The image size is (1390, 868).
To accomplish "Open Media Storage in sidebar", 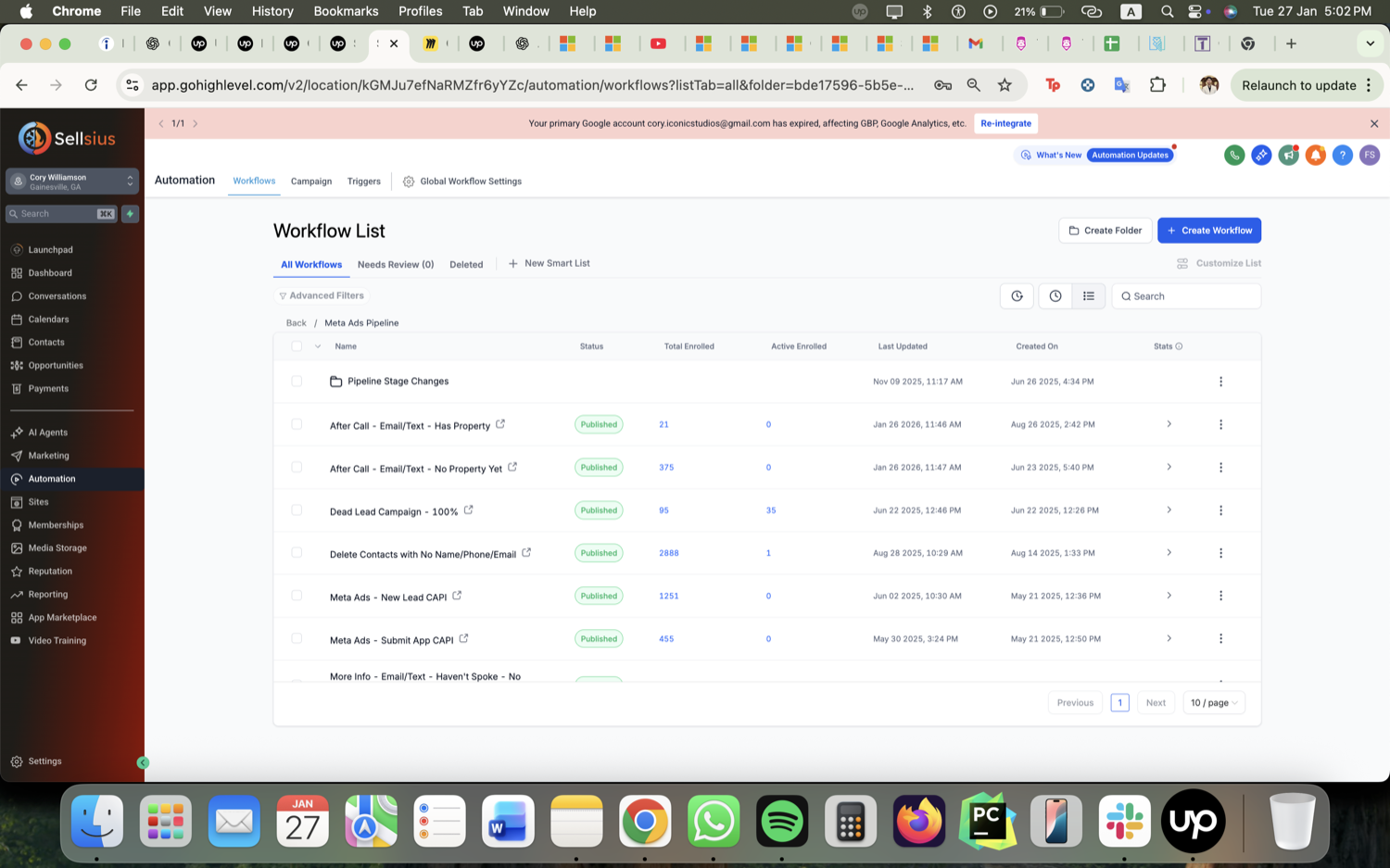I will 57,547.
